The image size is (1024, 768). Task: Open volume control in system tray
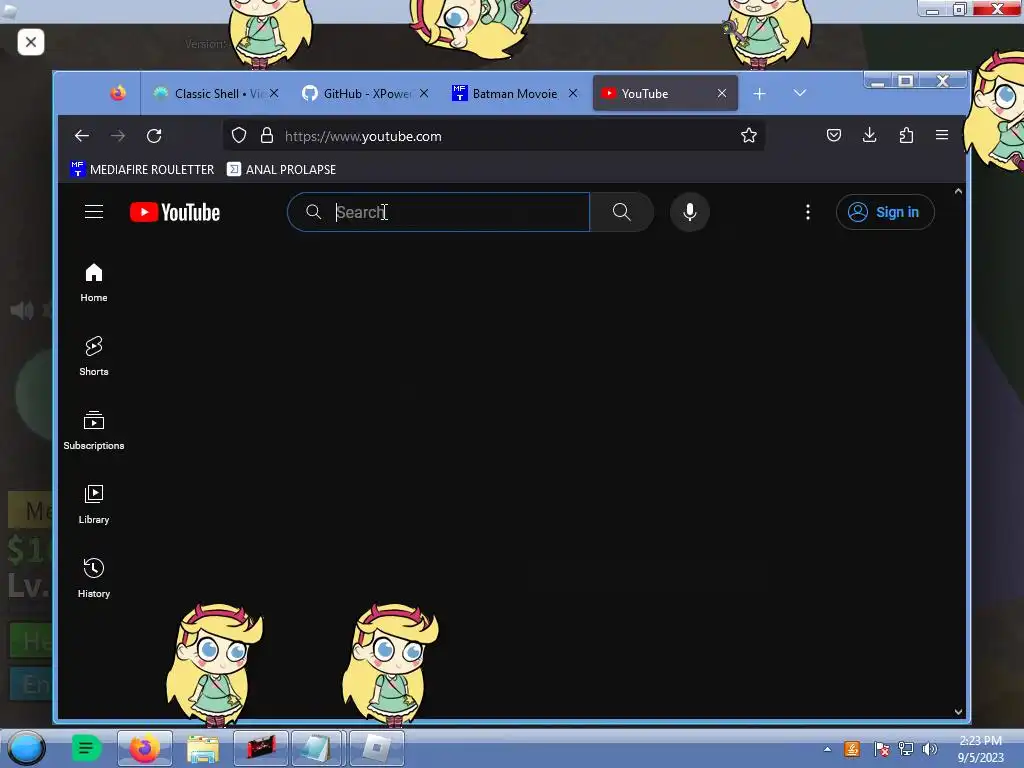click(x=929, y=749)
